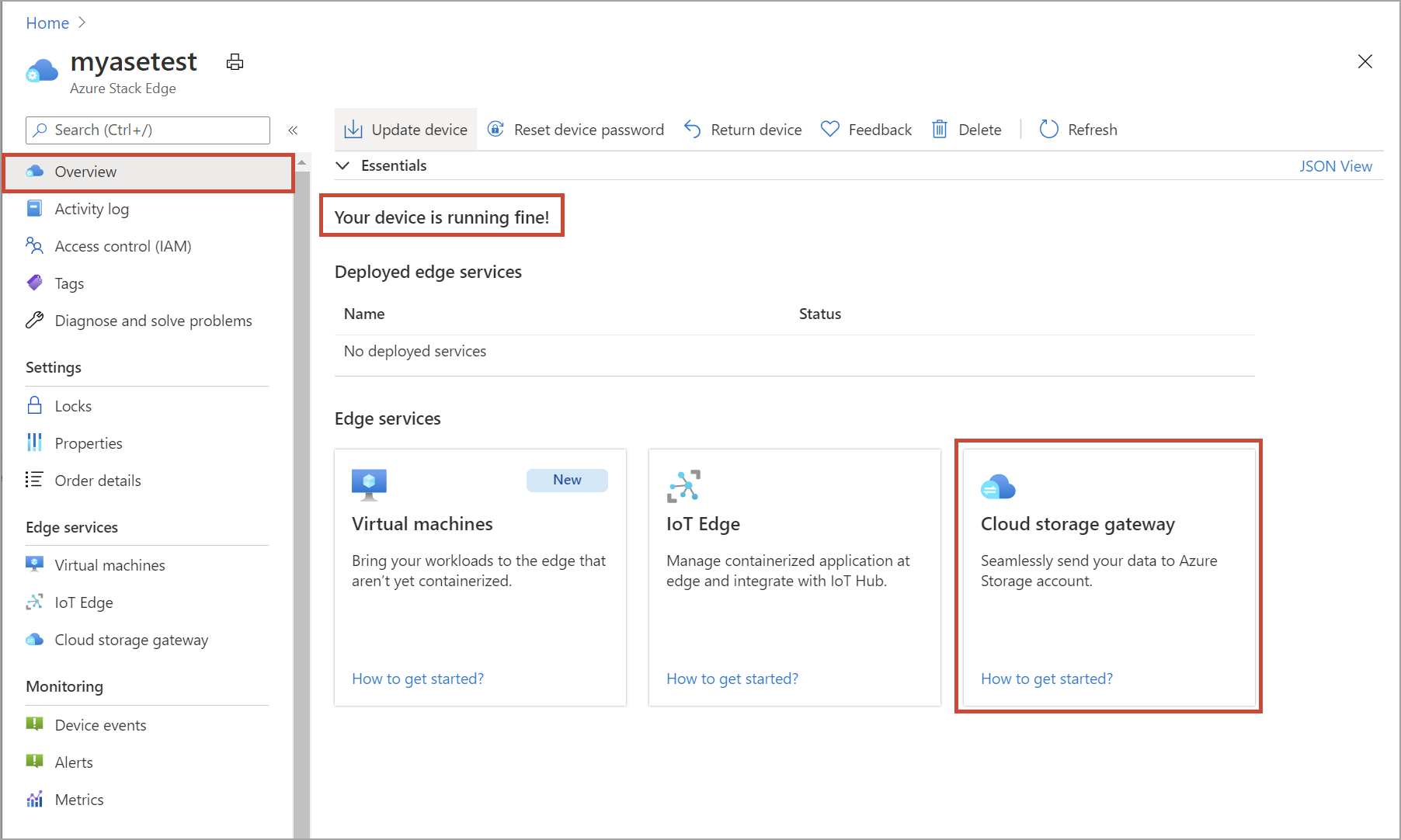Viewport: 1401px width, 840px height.
Task: Click the Update device download icon
Action: [x=353, y=130]
